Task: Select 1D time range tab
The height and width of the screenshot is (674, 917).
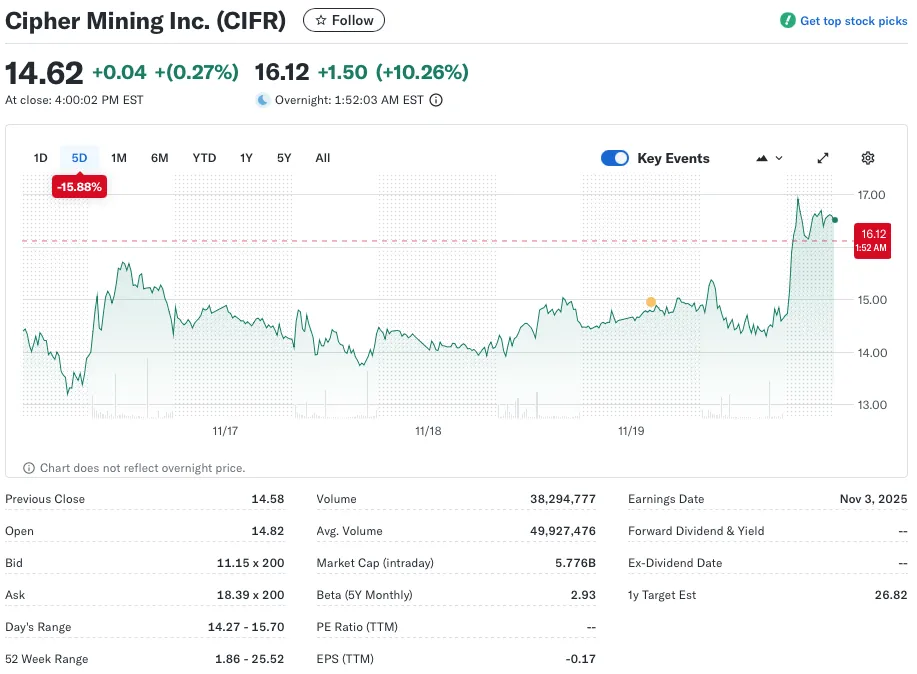Action: 41,158
